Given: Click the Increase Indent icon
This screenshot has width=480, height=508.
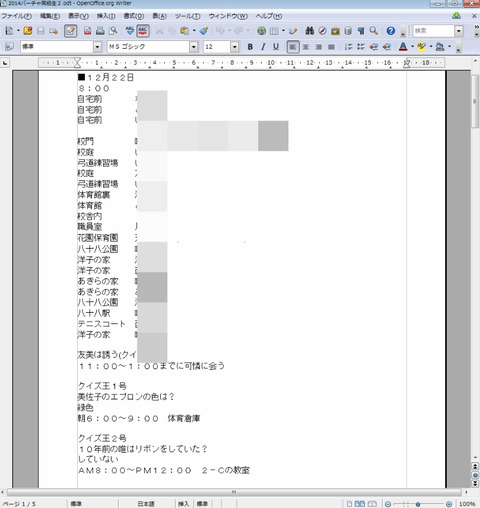Looking at the screenshot, I should point(387,47).
